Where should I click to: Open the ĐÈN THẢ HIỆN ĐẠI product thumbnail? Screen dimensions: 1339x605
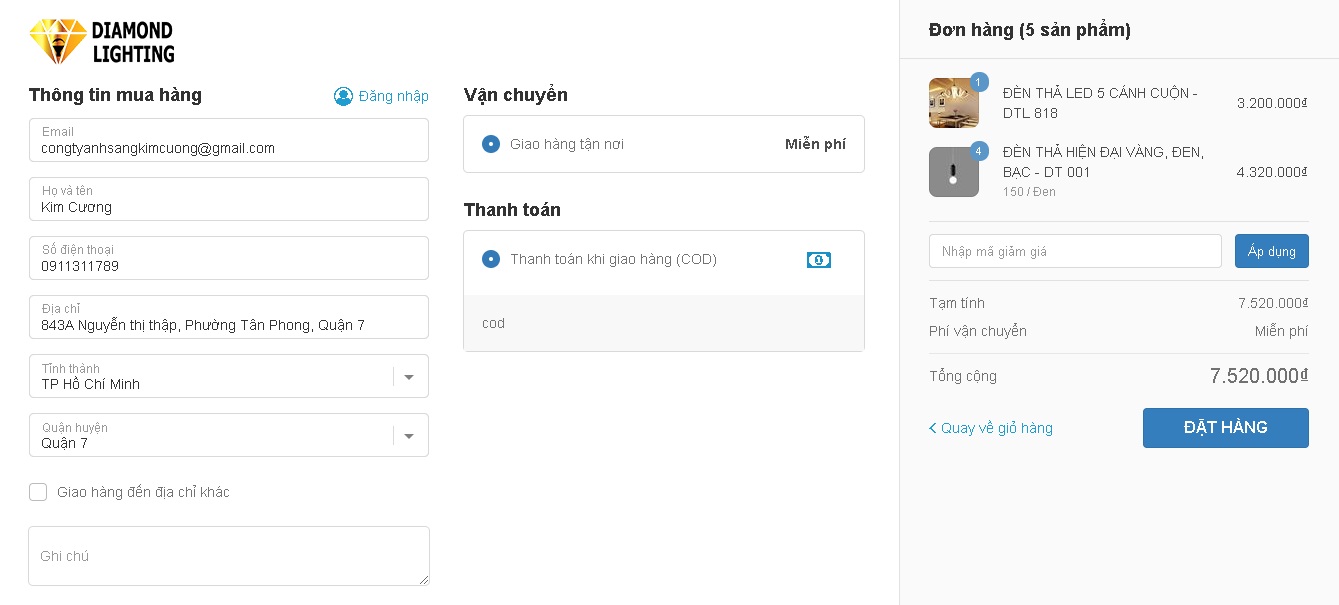click(x=953, y=172)
